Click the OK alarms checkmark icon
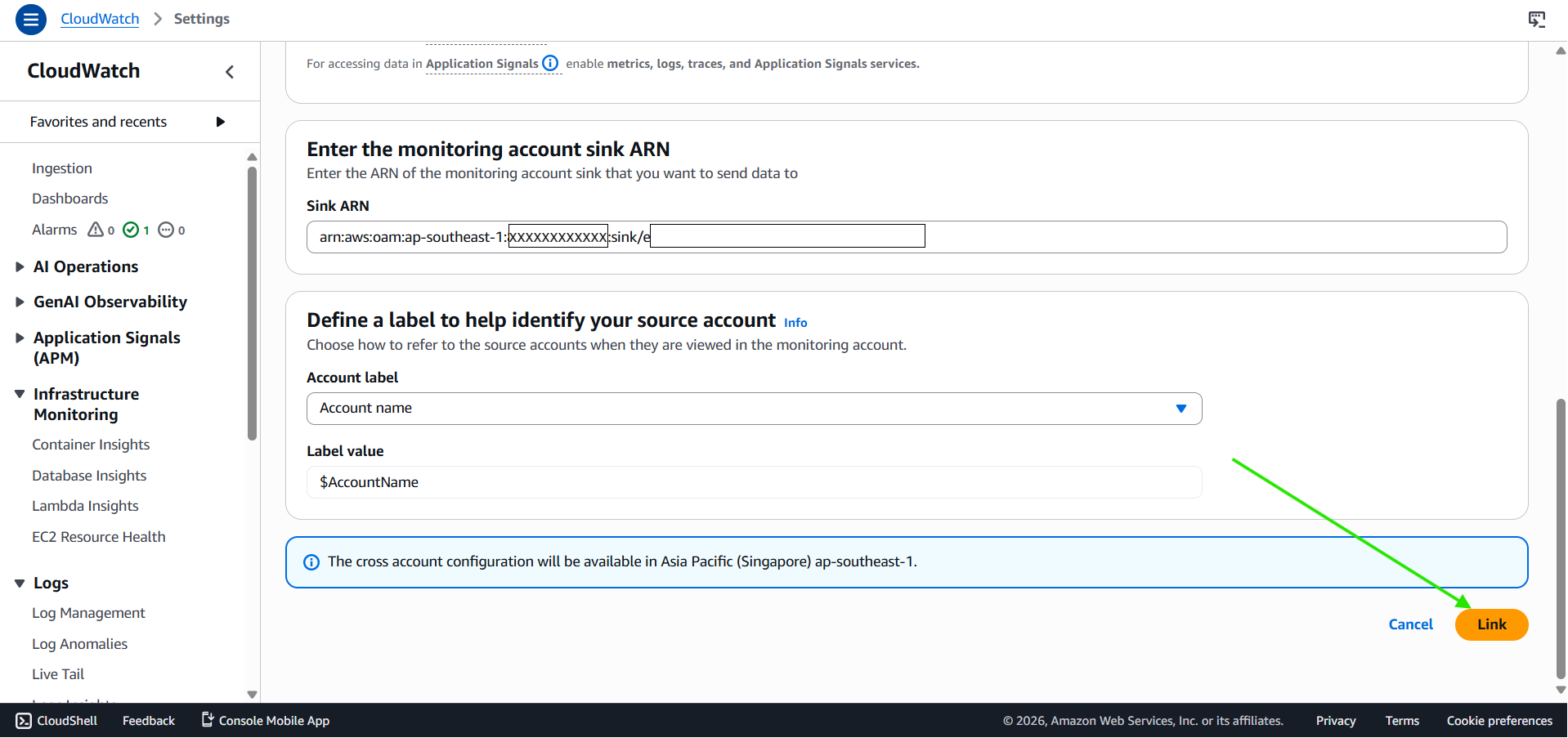Viewport: 1568px width, 738px height. coord(131,230)
